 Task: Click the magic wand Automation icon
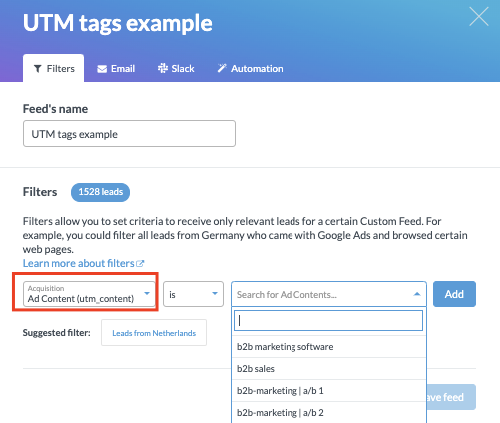click(222, 68)
